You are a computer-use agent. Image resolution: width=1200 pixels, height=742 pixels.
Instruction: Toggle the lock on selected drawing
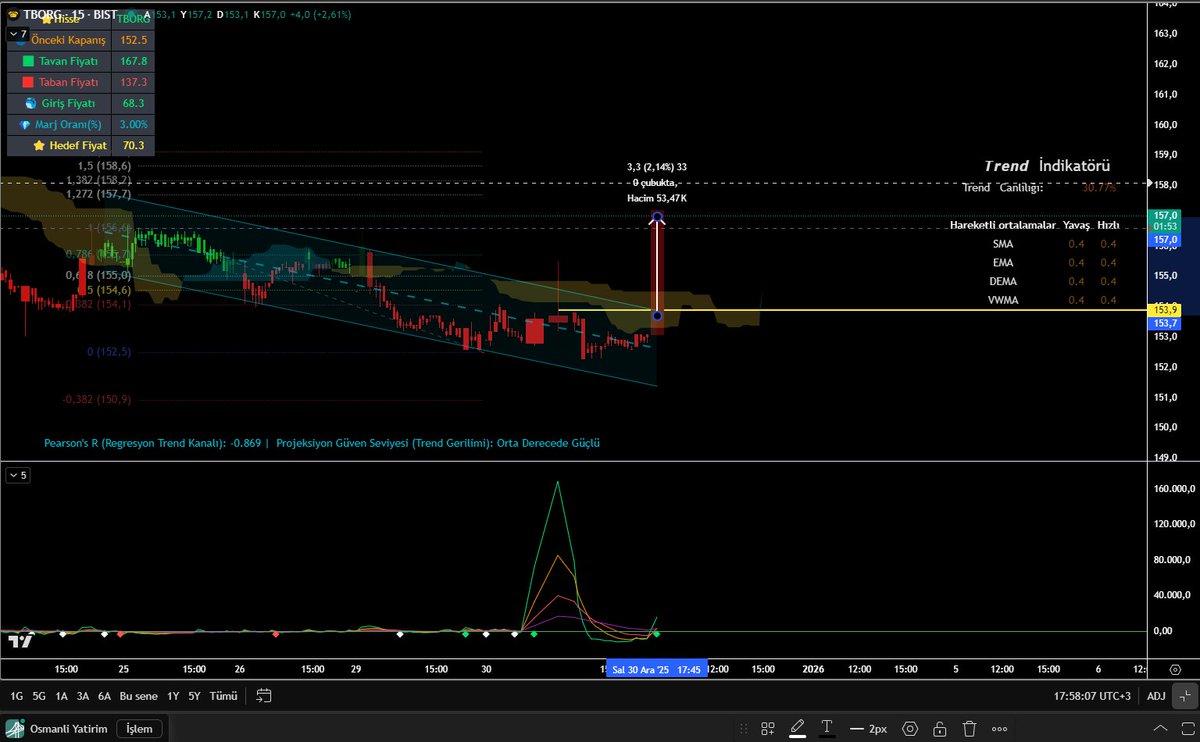coord(940,728)
